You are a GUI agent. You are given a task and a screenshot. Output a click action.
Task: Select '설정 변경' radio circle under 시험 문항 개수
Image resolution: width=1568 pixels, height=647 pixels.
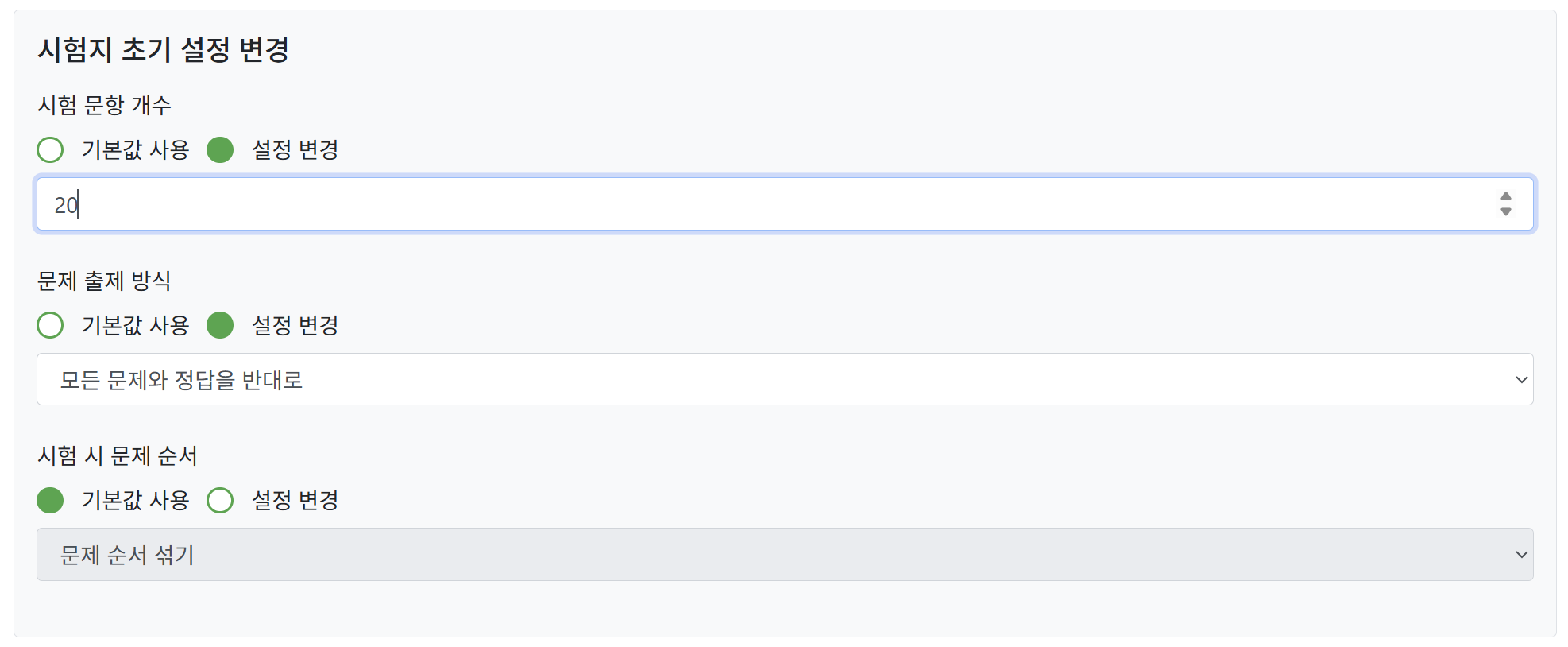(x=220, y=149)
